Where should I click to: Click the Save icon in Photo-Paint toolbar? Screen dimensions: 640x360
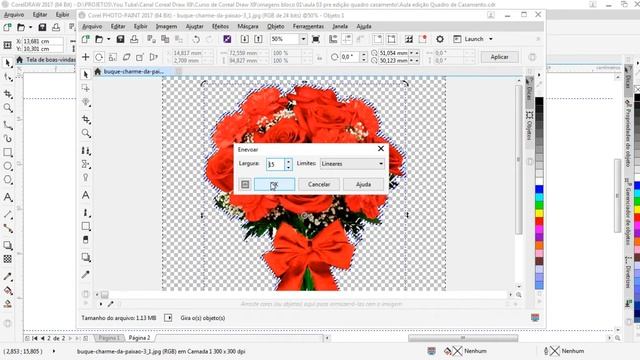coord(120,39)
